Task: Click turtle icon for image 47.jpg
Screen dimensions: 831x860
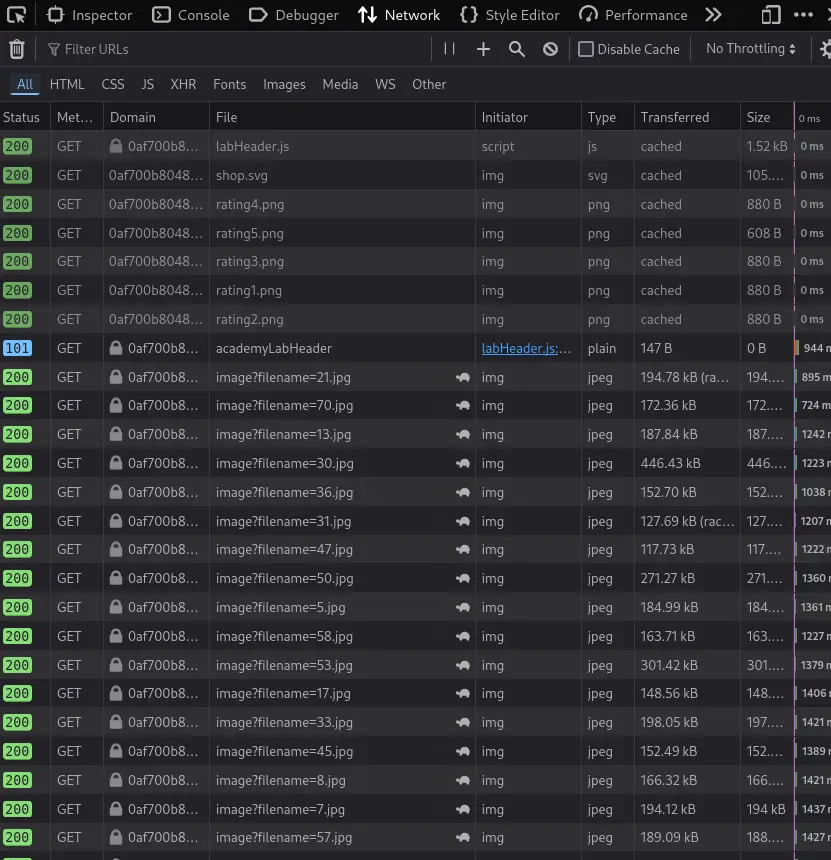Action: pos(463,550)
